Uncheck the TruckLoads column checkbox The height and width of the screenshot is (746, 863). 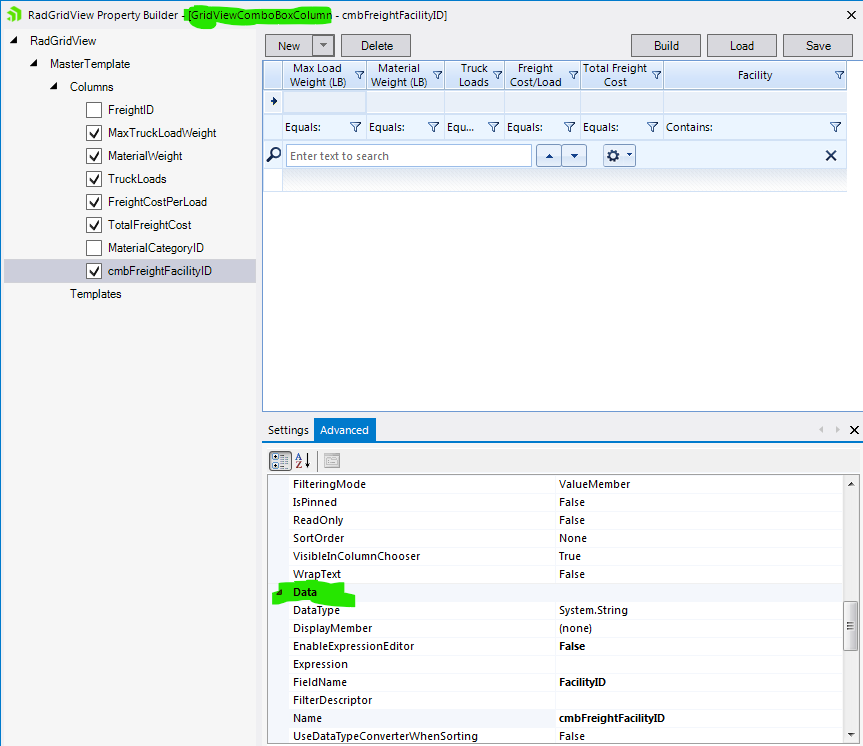pyautogui.click(x=94, y=179)
